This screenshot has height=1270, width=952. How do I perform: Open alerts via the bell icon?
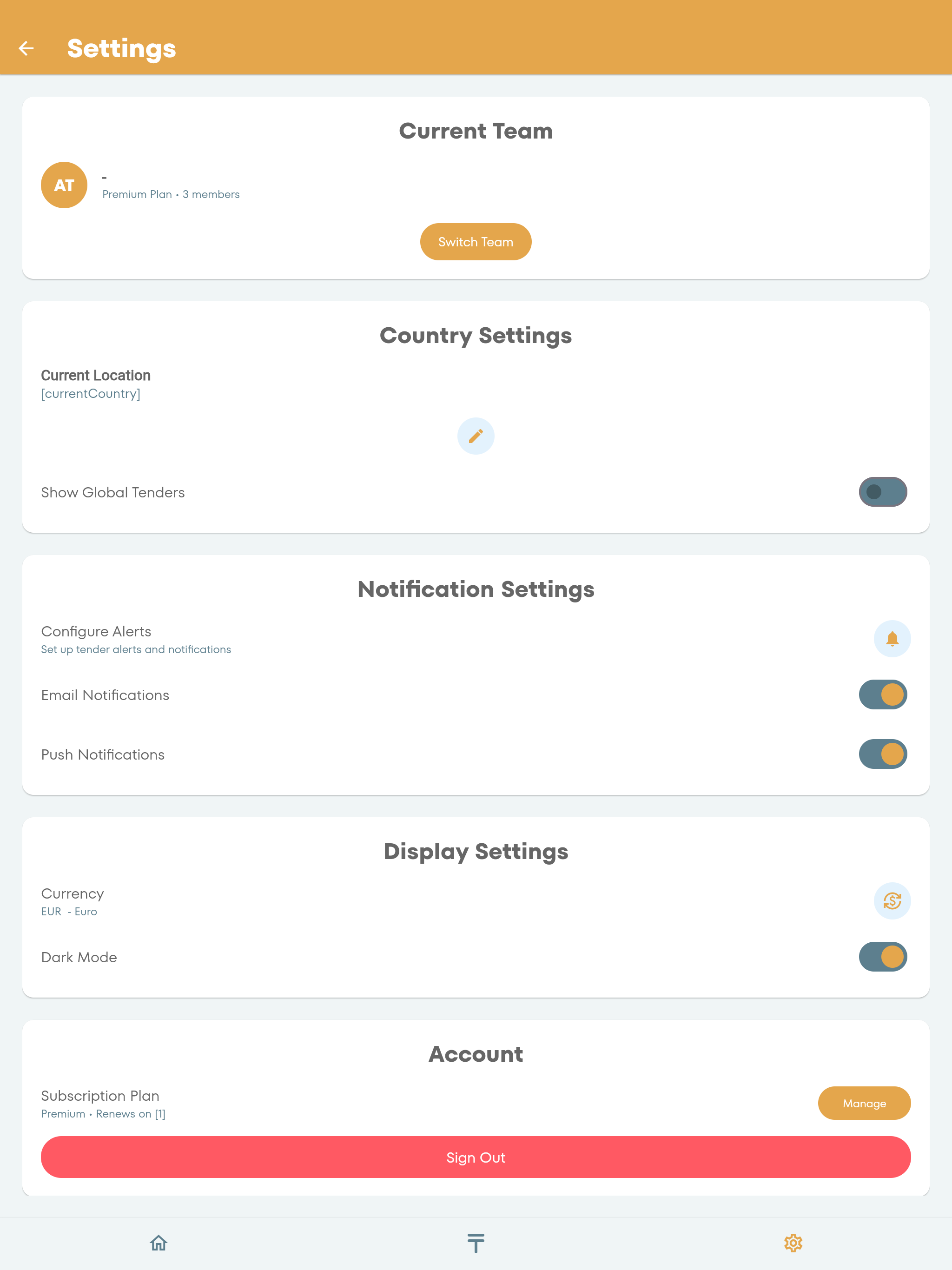(x=892, y=638)
